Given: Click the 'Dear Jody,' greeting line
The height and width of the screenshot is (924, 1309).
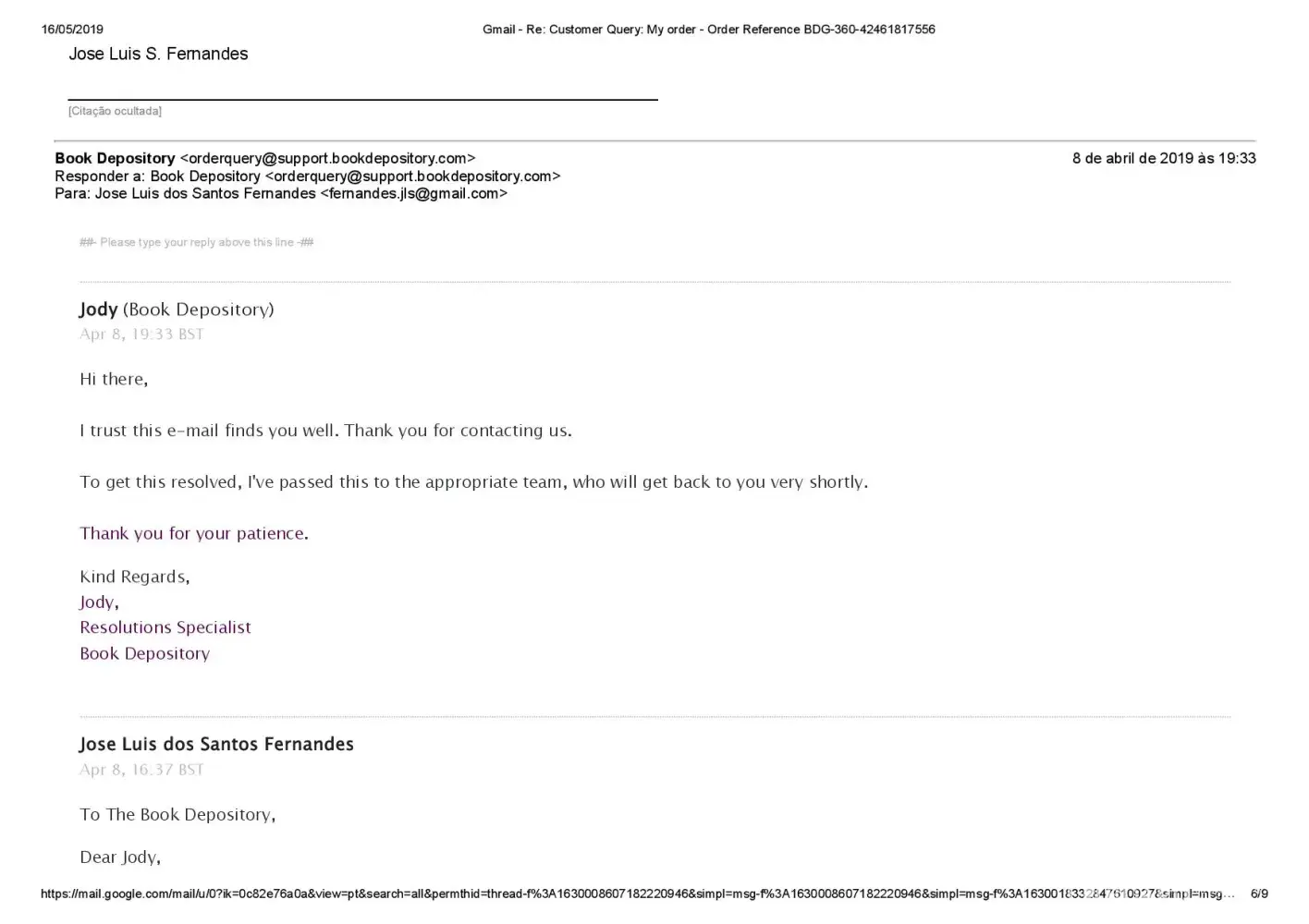Looking at the screenshot, I should pyautogui.click(x=120, y=857).
